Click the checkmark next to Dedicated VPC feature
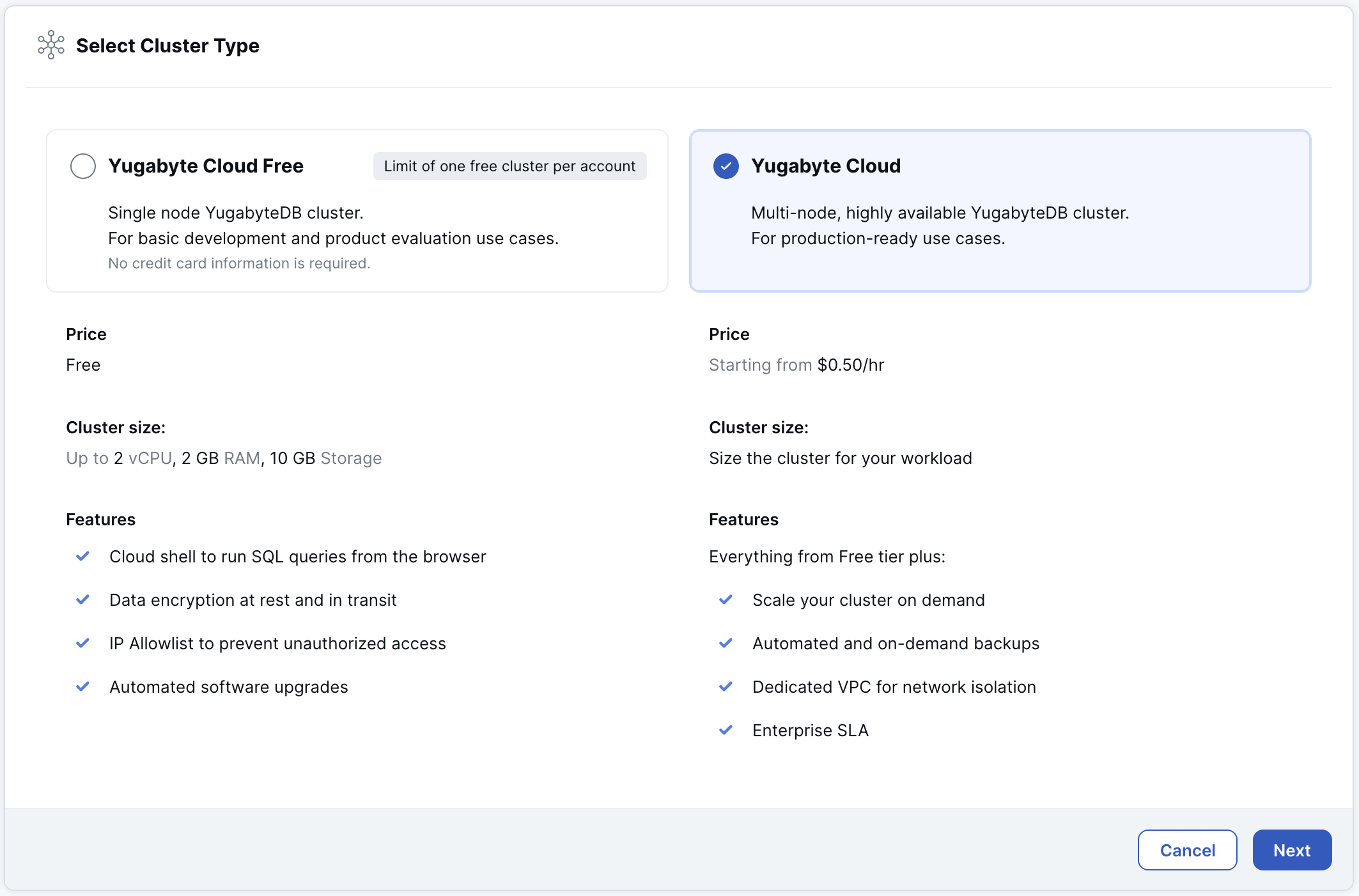 pyautogui.click(x=726, y=686)
